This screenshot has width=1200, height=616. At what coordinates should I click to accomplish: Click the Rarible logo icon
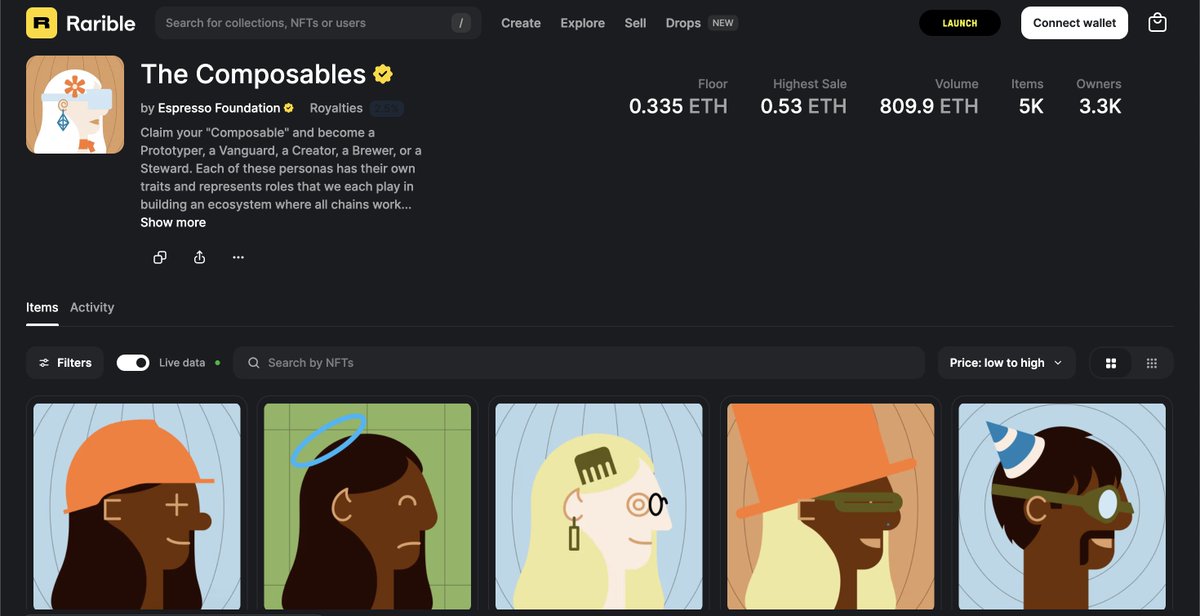(42, 22)
